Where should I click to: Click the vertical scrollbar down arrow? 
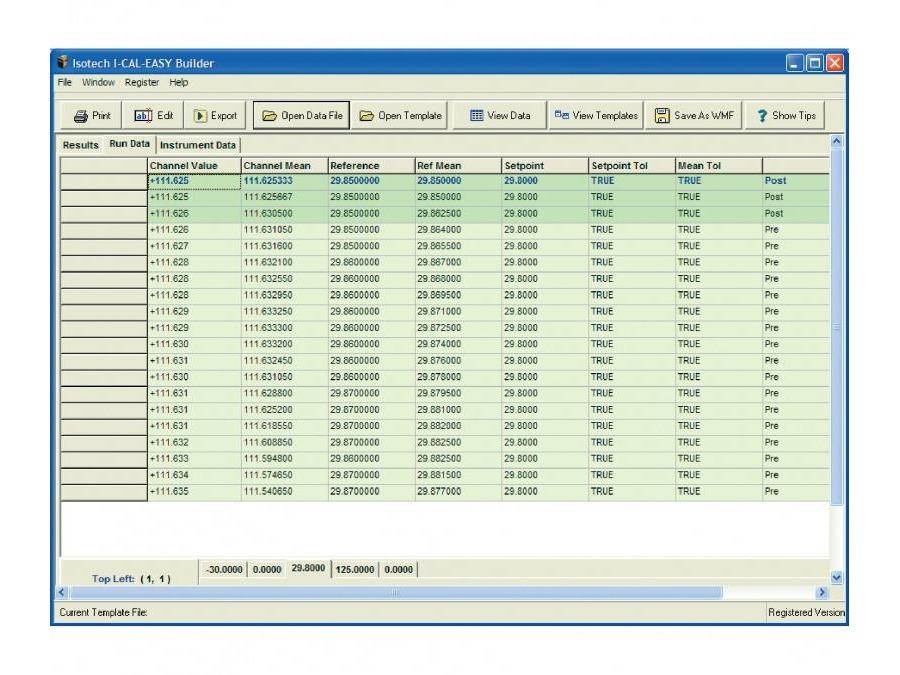click(x=836, y=577)
